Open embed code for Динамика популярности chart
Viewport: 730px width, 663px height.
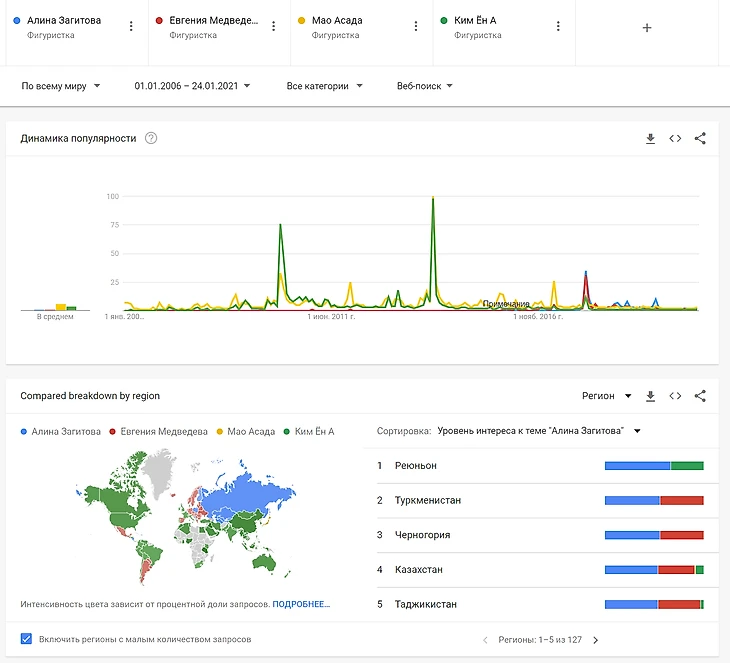click(x=675, y=138)
